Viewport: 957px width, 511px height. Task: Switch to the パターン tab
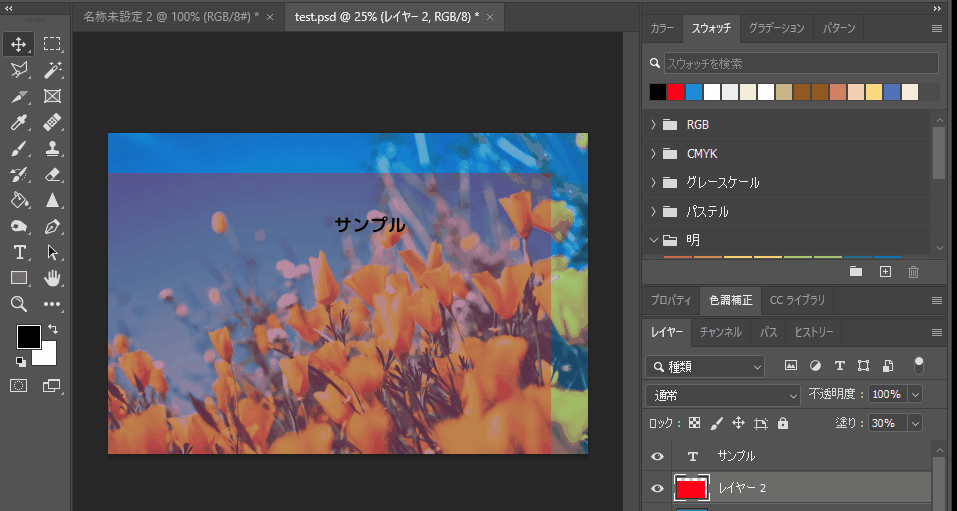point(839,28)
